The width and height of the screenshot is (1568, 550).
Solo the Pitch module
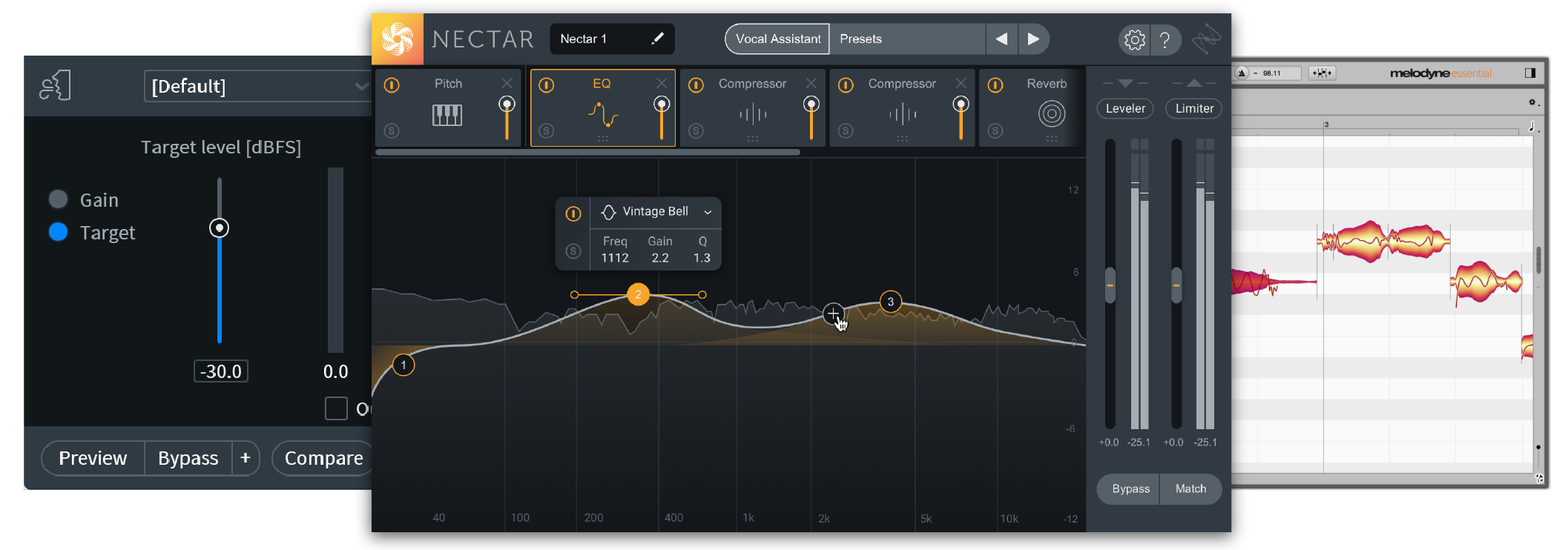392,130
